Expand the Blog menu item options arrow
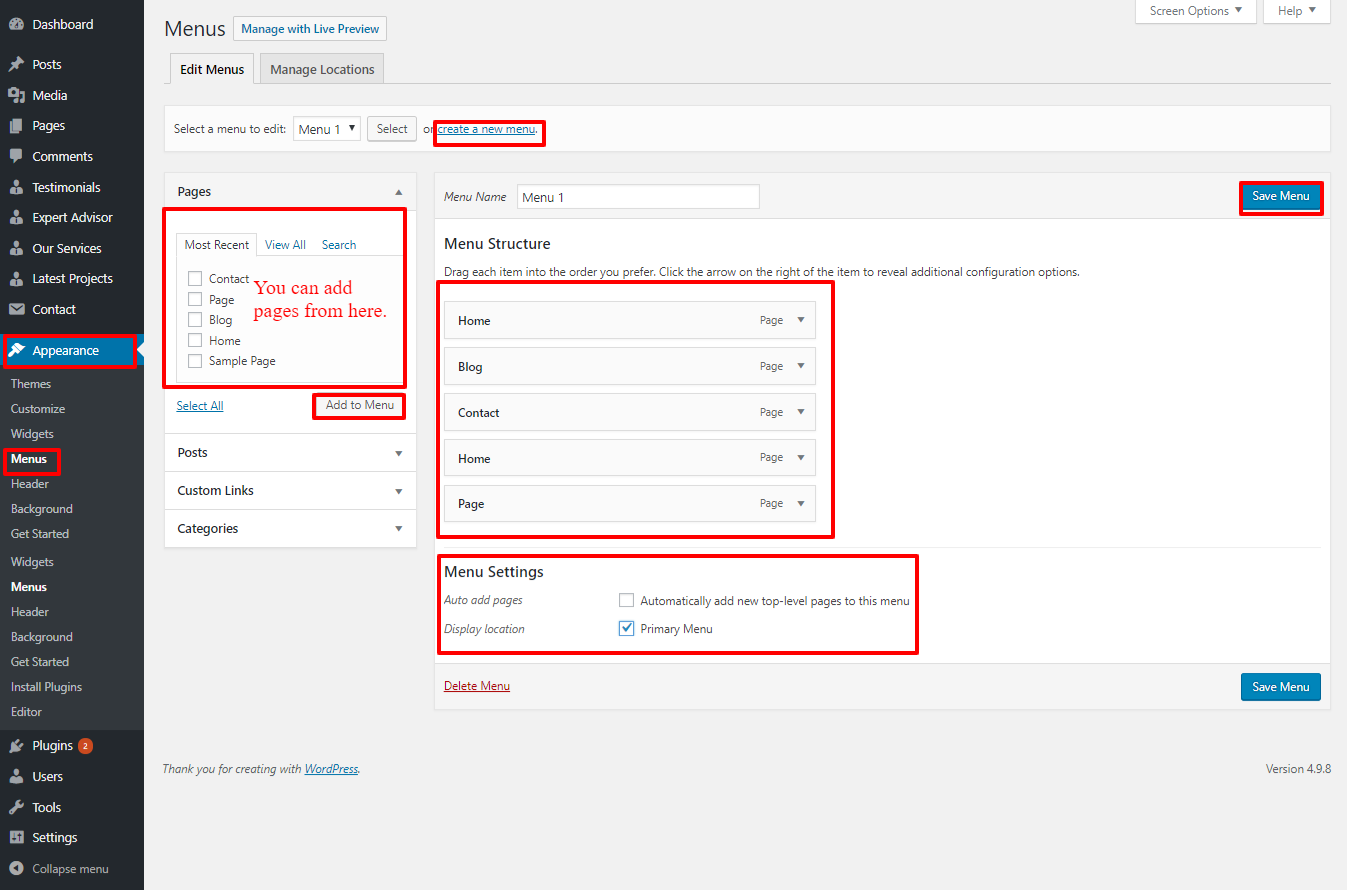The width and height of the screenshot is (1347, 890). pyautogui.click(x=800, y=366)
